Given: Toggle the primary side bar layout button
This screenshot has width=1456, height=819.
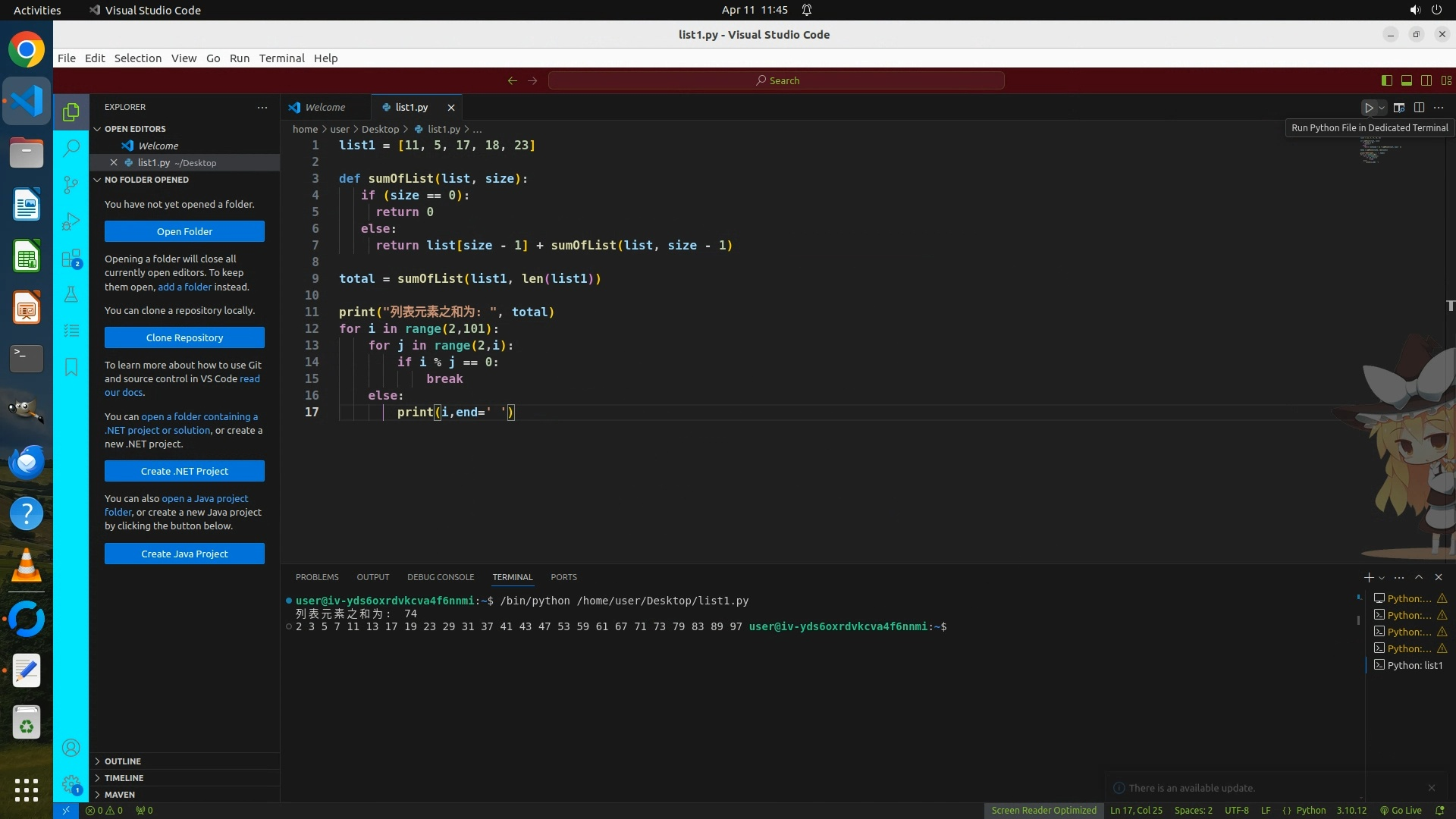Looking at the screenshot, I should 1387,80.
